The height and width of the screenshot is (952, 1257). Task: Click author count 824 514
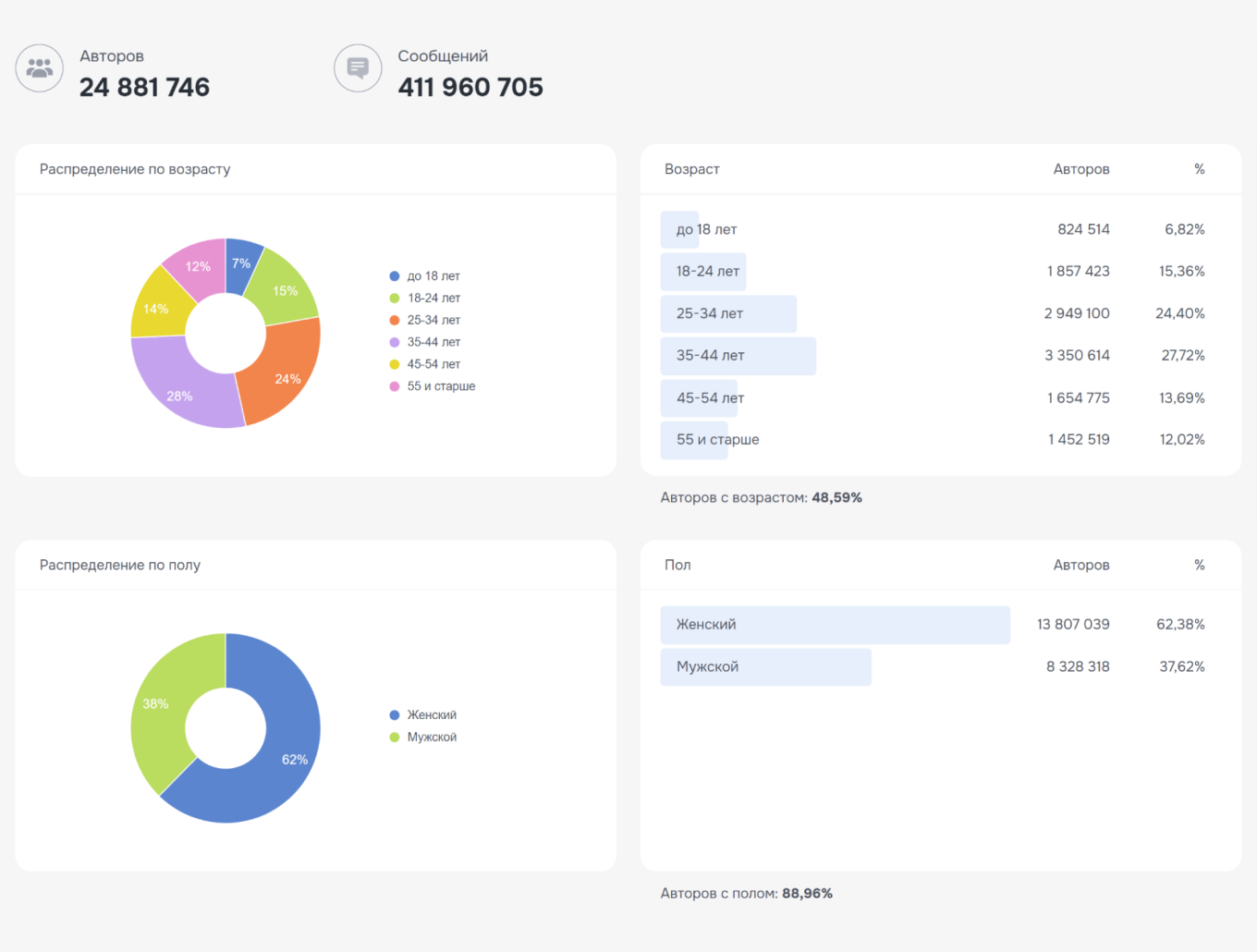1083,229
